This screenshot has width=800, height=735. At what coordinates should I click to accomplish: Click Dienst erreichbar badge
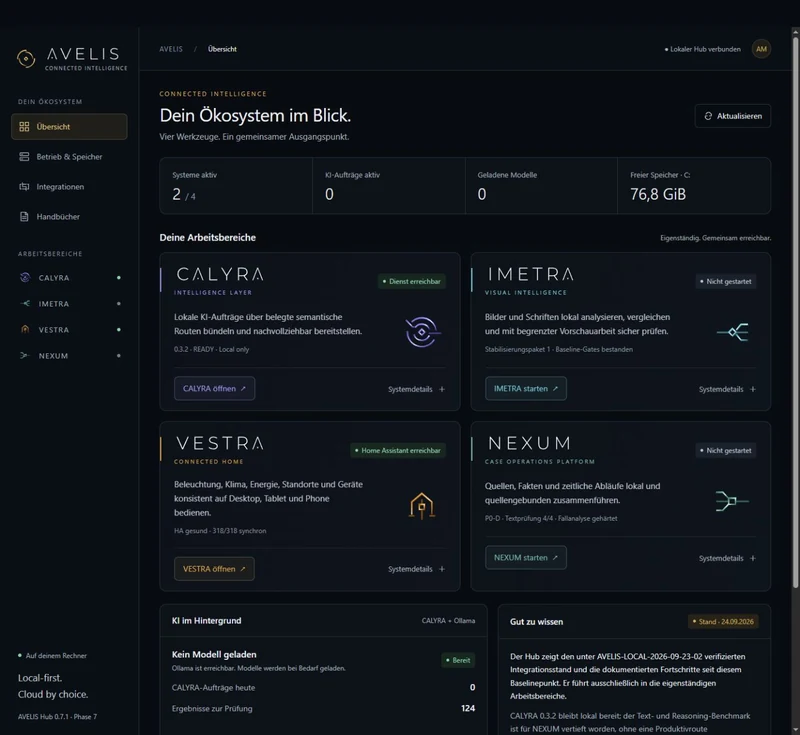[412, 282]
